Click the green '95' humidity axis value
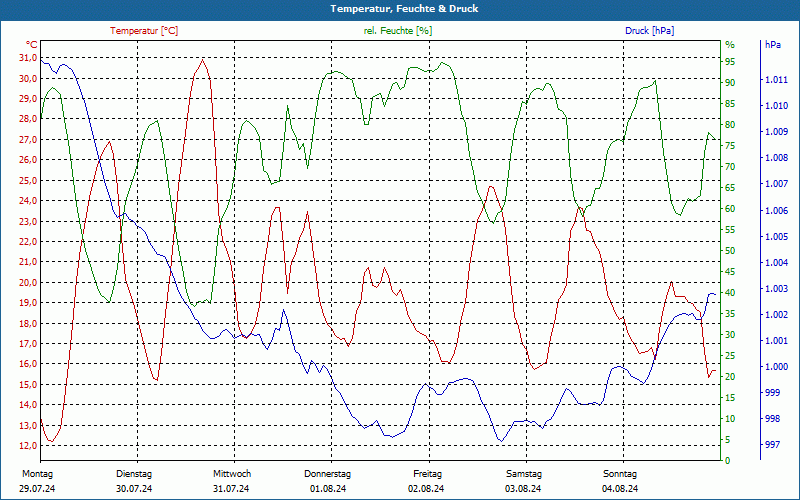 coord(730,62)
